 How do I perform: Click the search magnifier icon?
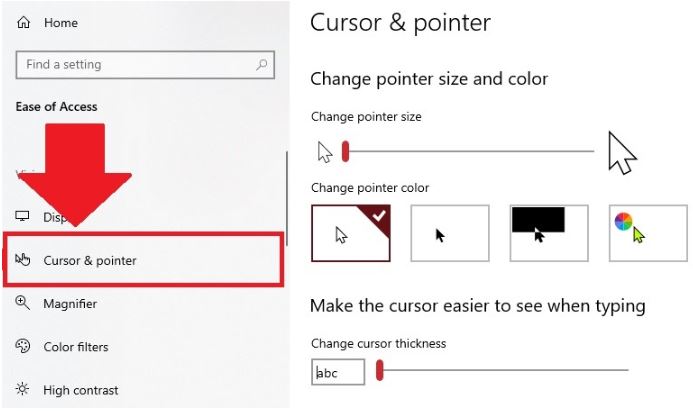(x=262, y=65)
